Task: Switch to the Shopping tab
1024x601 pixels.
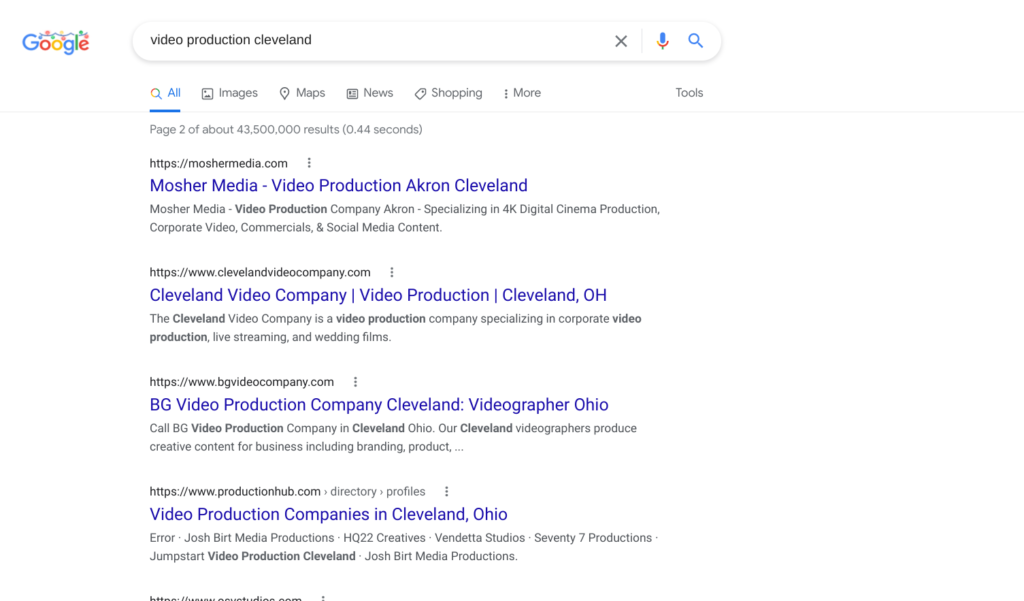Action: pyautogui.click(x=448, y=93)
